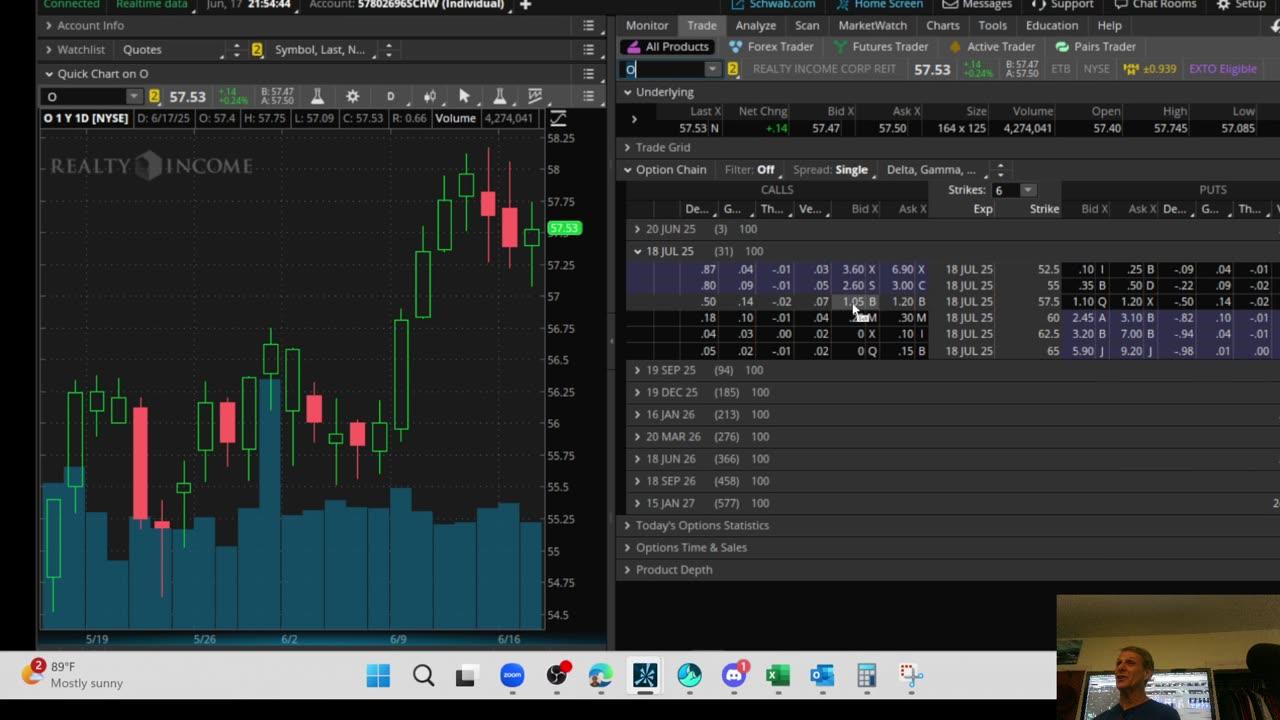The width and height of the screenshot is (1280, 720).
Task: Click the price axis scale icon on chart
Action: 558,118
